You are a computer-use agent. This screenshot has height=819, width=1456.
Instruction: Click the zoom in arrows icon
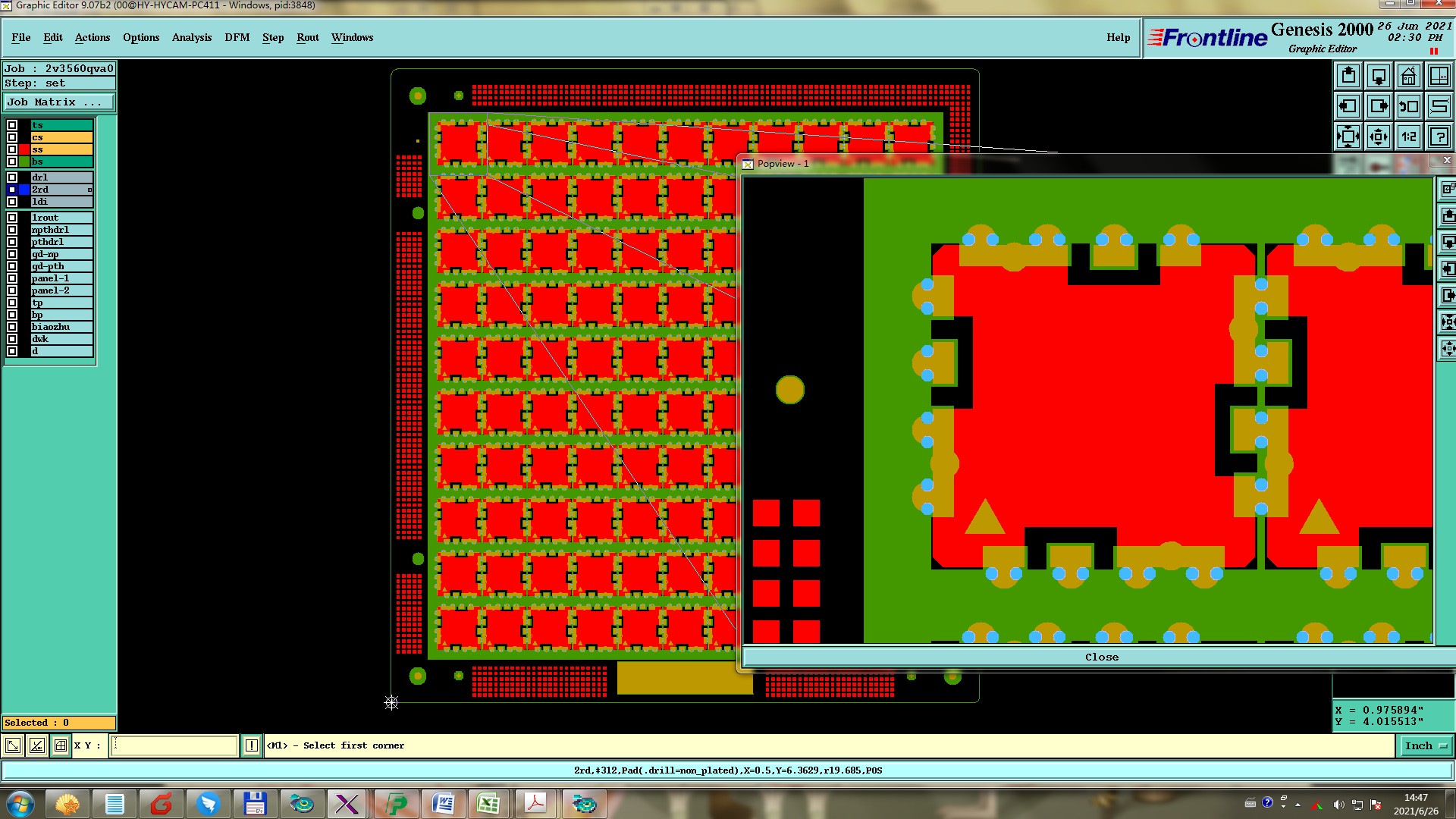tap(1348, 136)
